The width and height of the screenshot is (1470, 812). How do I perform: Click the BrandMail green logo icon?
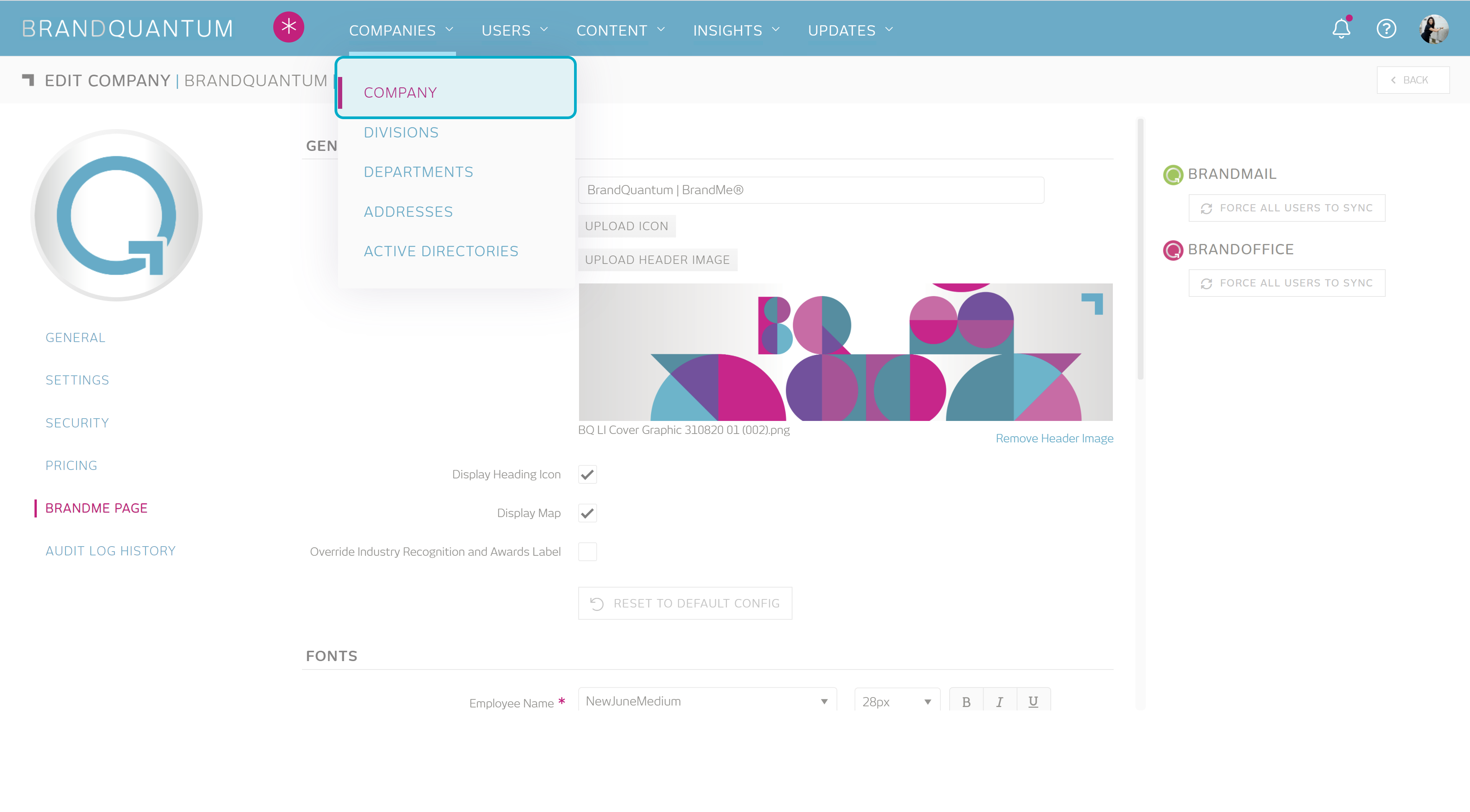click(x=1173, y=175)
